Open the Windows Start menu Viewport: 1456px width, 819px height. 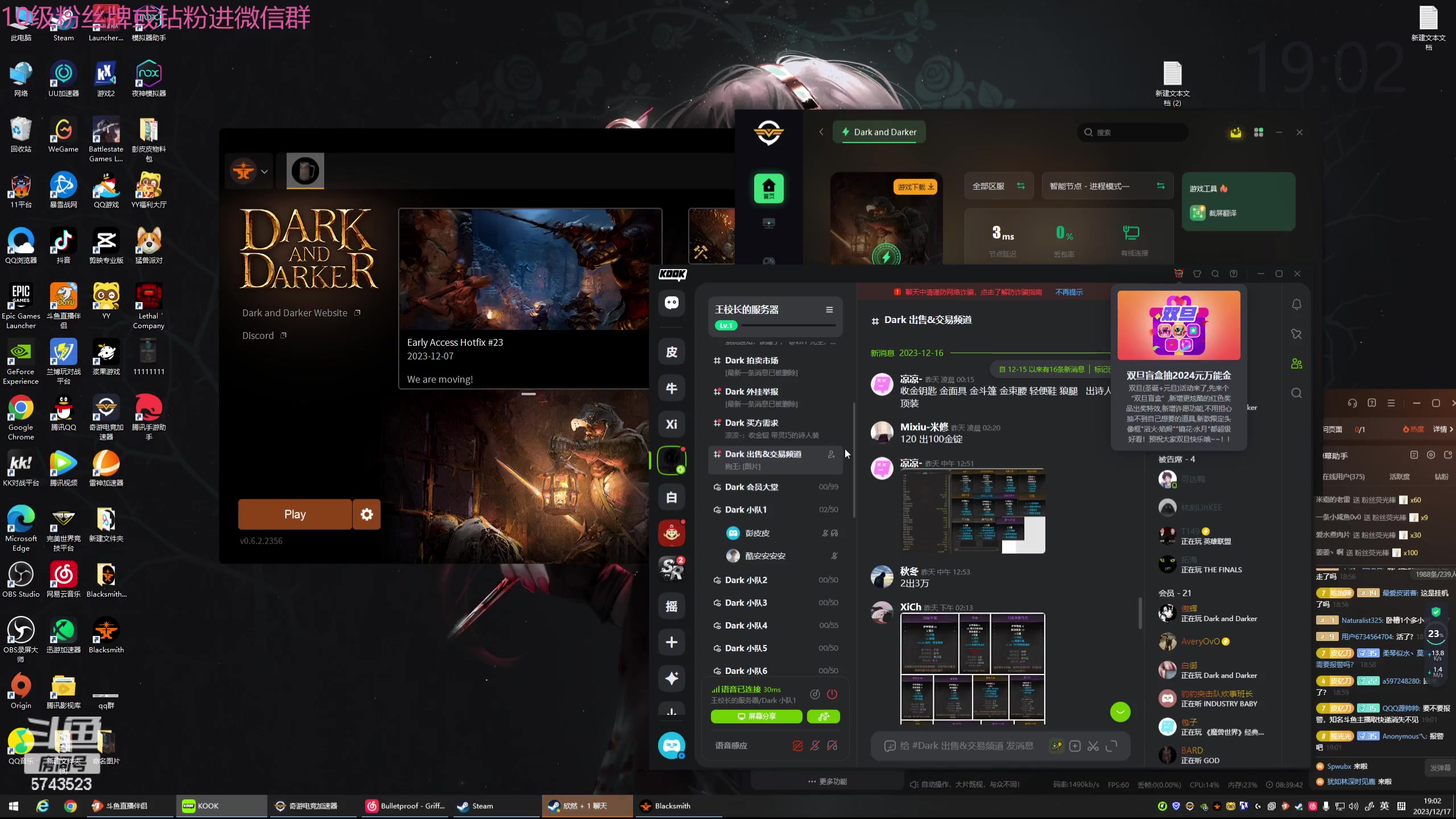(14, 806)
